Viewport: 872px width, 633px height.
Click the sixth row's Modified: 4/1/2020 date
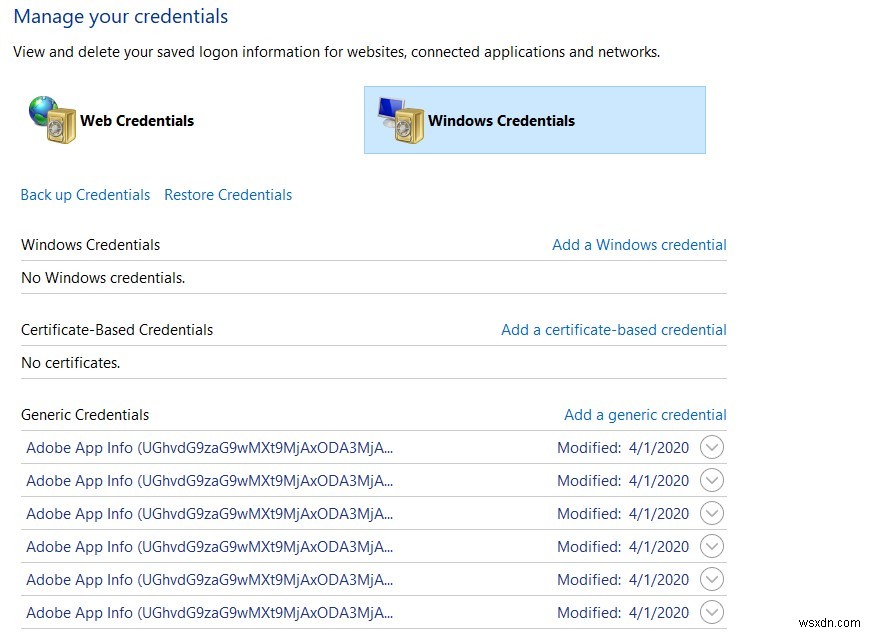(623, 613)
